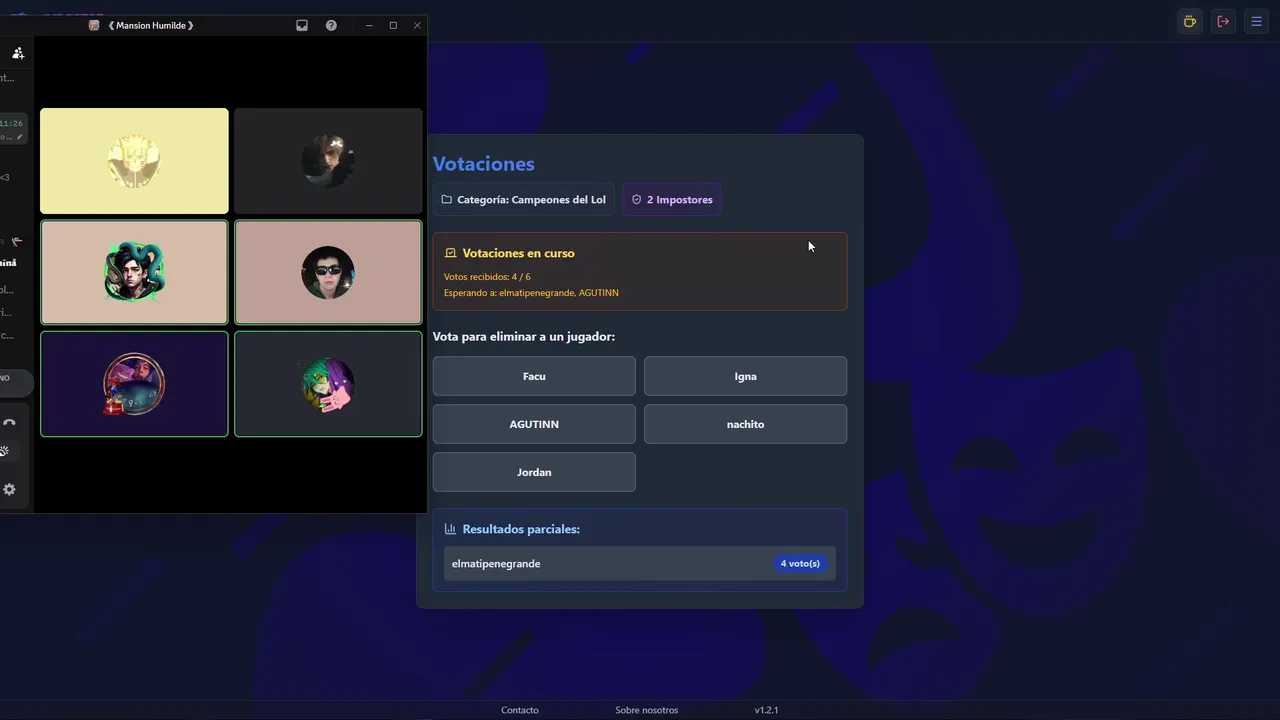Viewport: 1280px width, 720px height.
Task: Click the v1.2.1 version label
Action: [766, 710]
